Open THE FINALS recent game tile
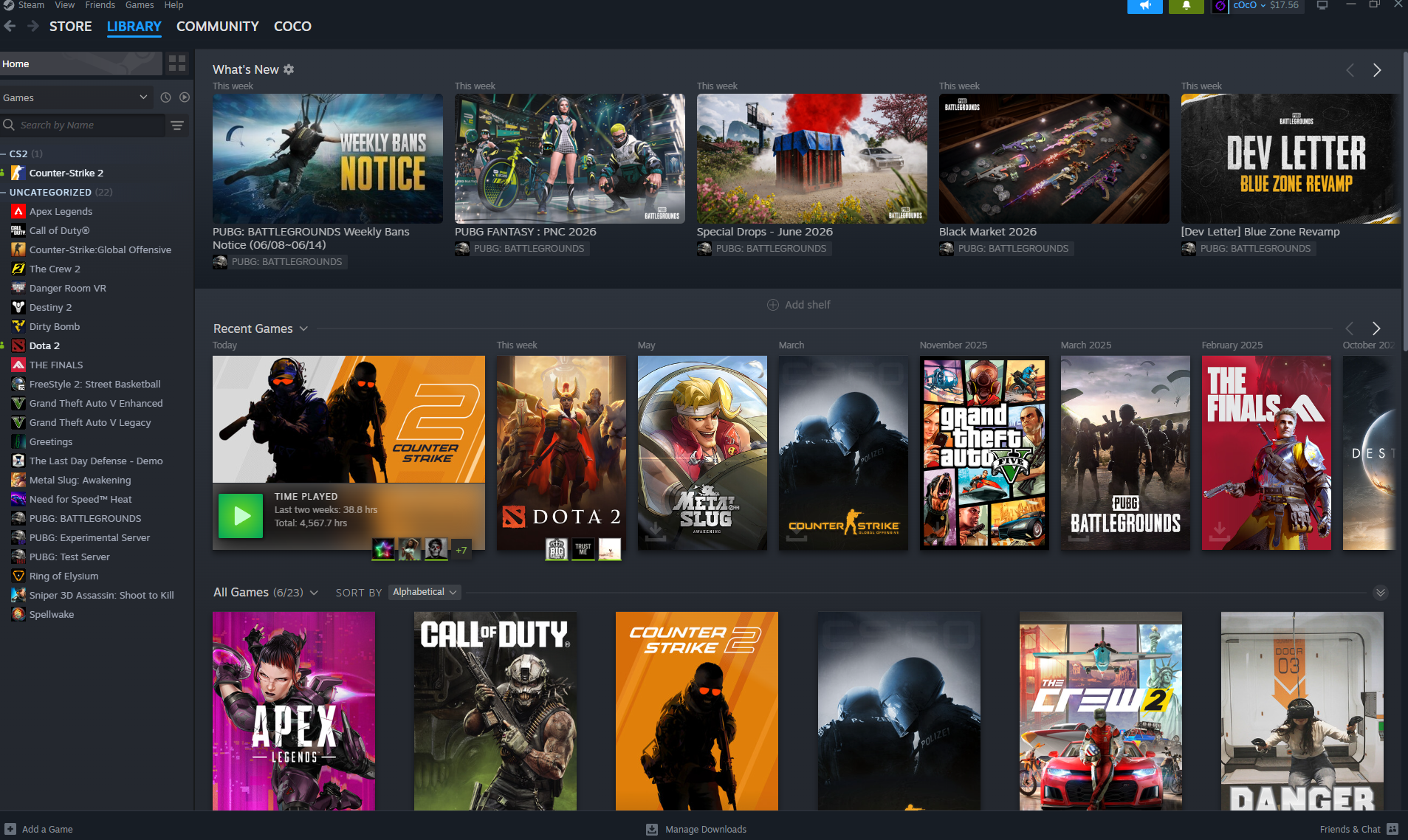Viewport: 1408px width, 840px height. pos(1266,452)
